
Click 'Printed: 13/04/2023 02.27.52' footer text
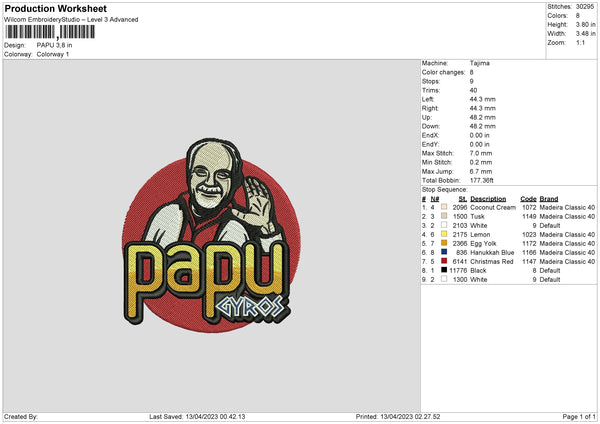point(398,416)
